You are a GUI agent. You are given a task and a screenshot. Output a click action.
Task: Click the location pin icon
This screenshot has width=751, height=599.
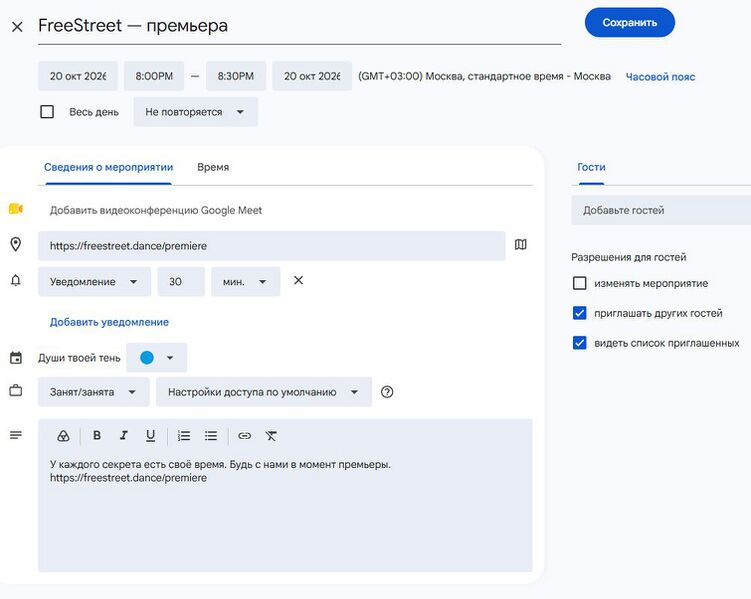pyautogui.click(x=16, y=245)
